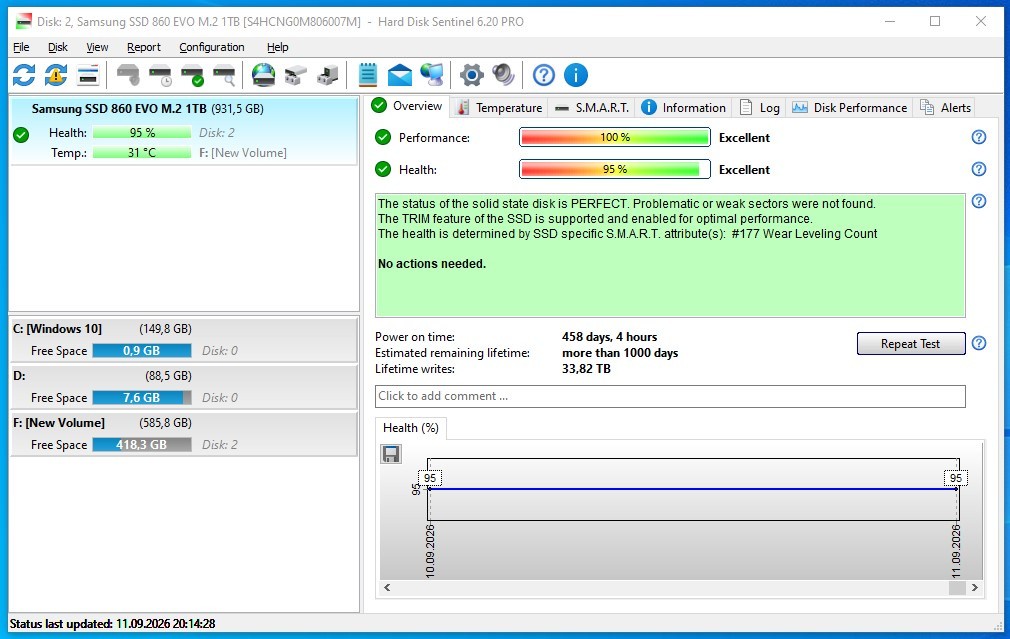Click the help icon next to Health bar
1010x639 pixels.
[x=978, y=169]
